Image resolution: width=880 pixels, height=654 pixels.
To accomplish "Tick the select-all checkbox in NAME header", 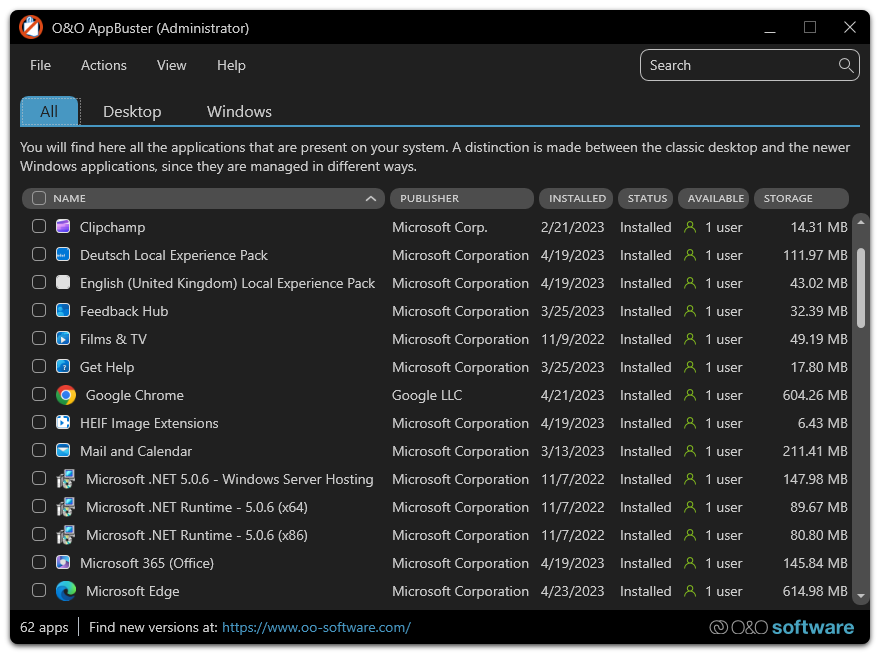I will (x=39, y=198).
